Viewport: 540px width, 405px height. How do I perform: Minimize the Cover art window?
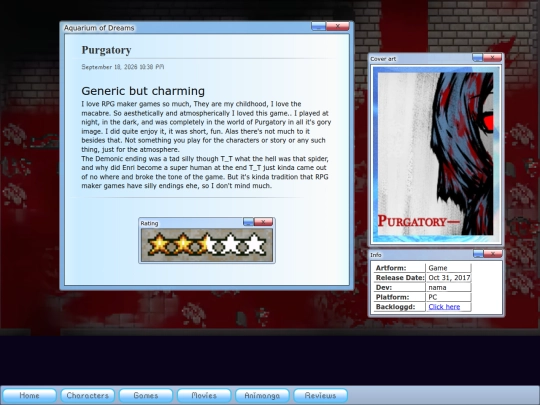point(477,58)
